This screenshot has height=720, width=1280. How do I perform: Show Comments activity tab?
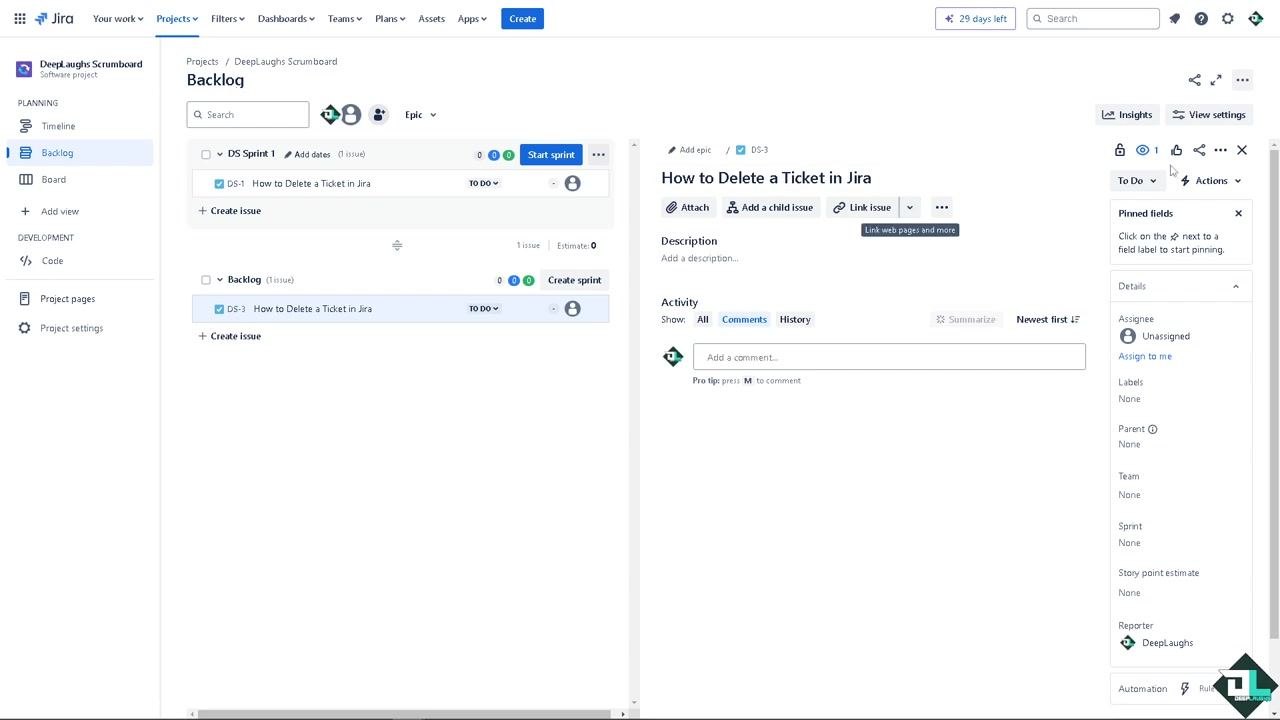744,320
